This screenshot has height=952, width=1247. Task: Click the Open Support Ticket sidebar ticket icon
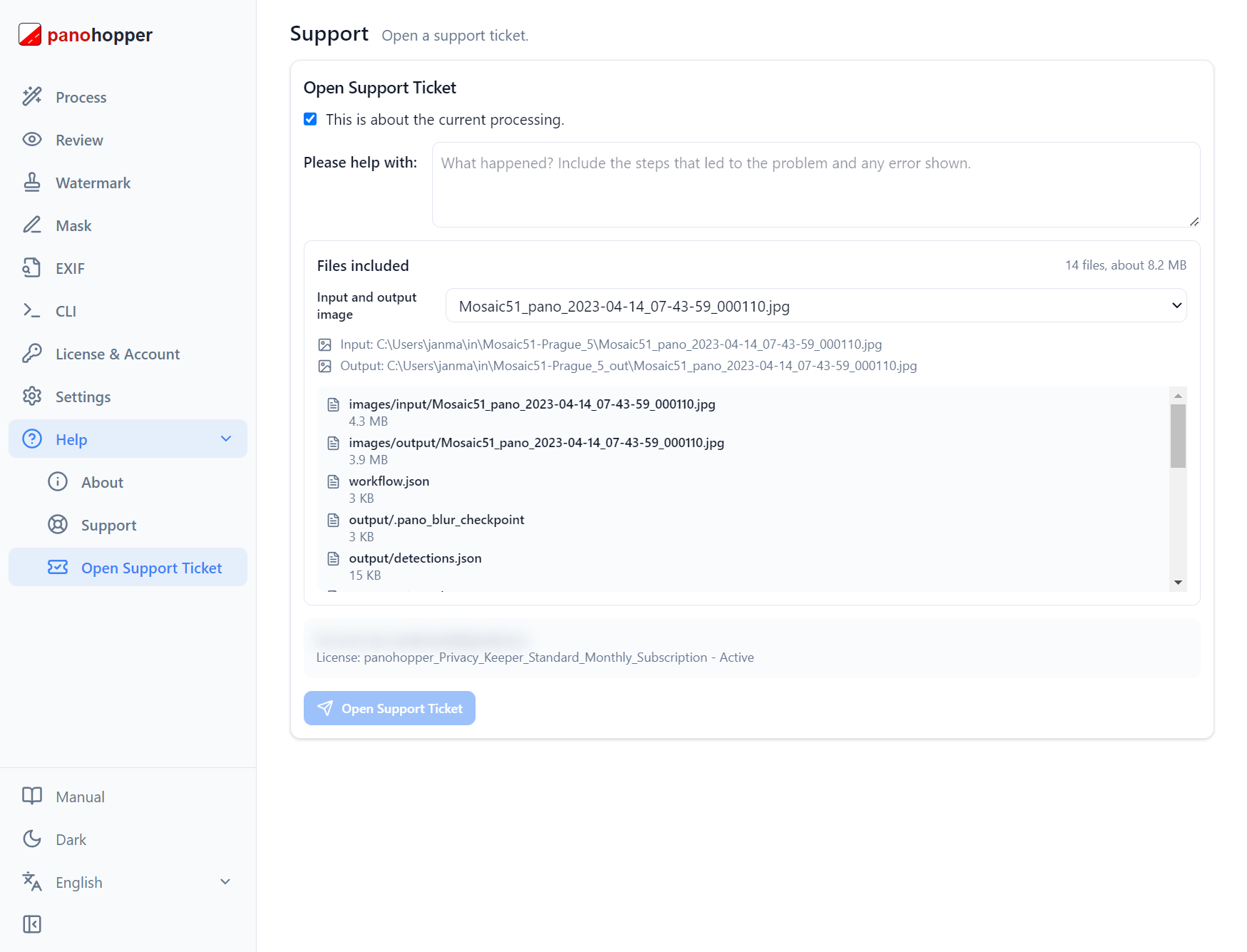pos(58,567)
